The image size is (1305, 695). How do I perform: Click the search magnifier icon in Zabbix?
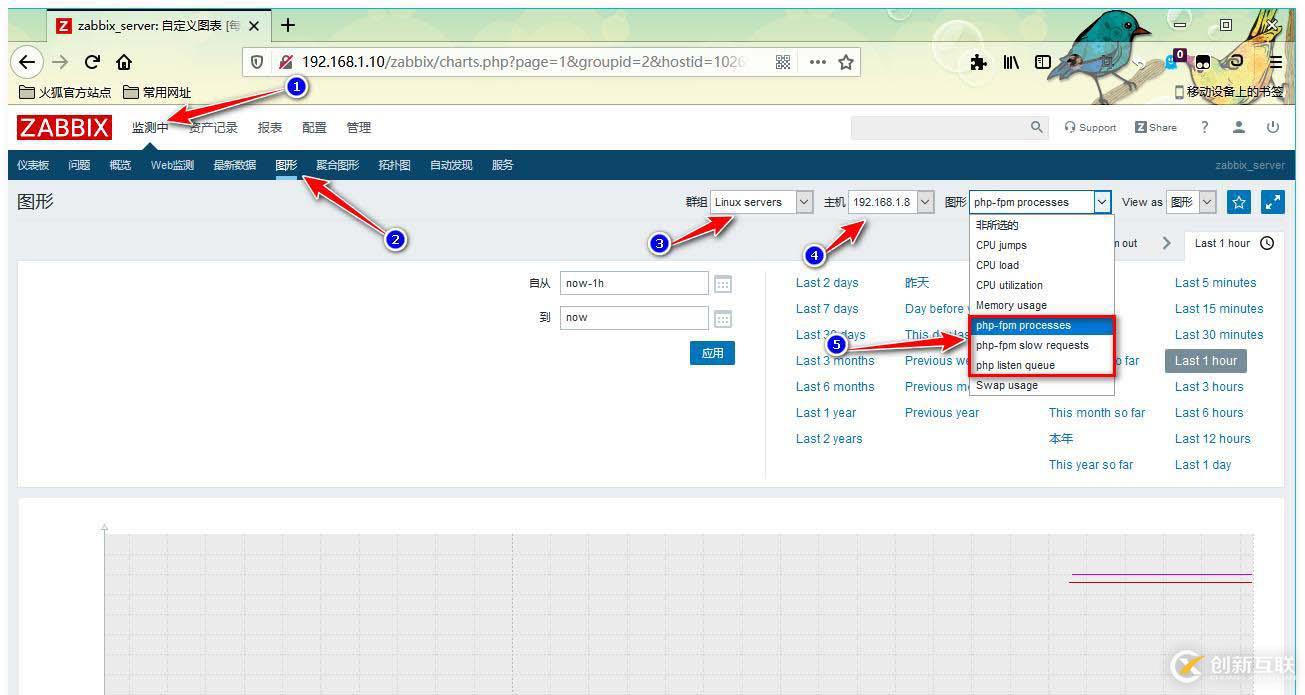(x=1037, y=127)
